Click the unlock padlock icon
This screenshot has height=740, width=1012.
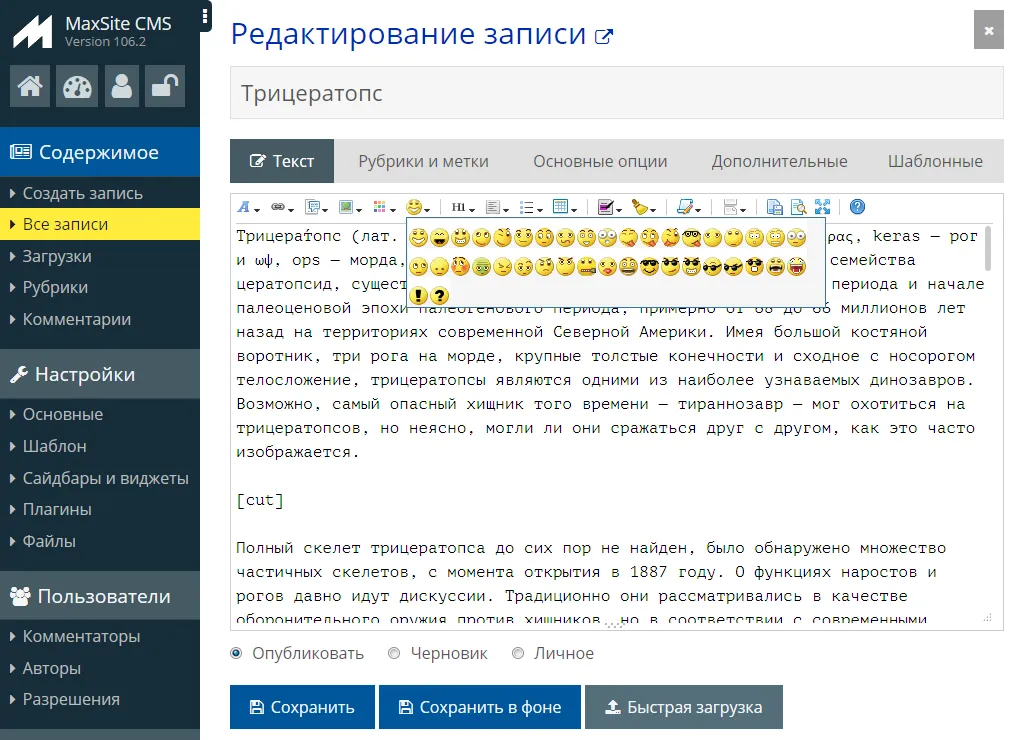(164, 86)
